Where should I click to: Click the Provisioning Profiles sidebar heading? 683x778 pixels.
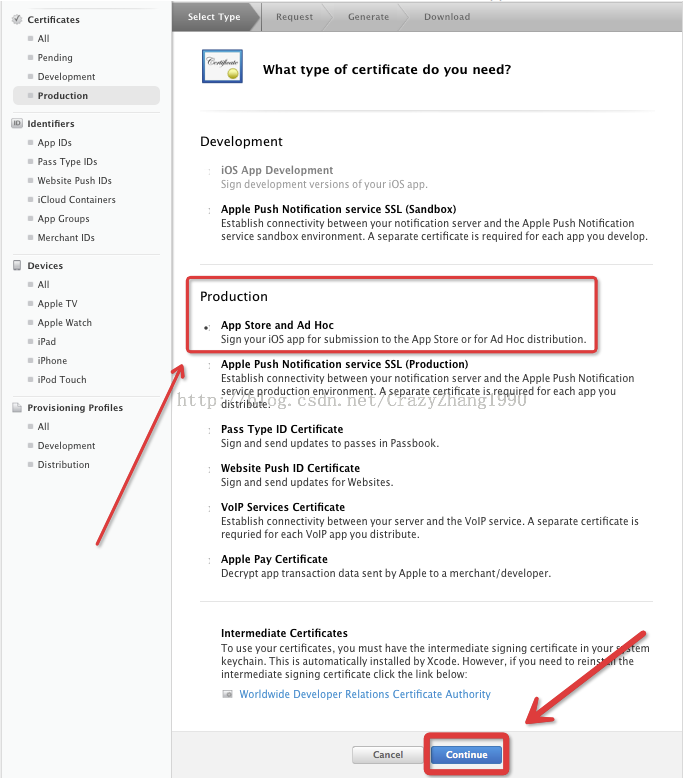click(x=75, y=407)
